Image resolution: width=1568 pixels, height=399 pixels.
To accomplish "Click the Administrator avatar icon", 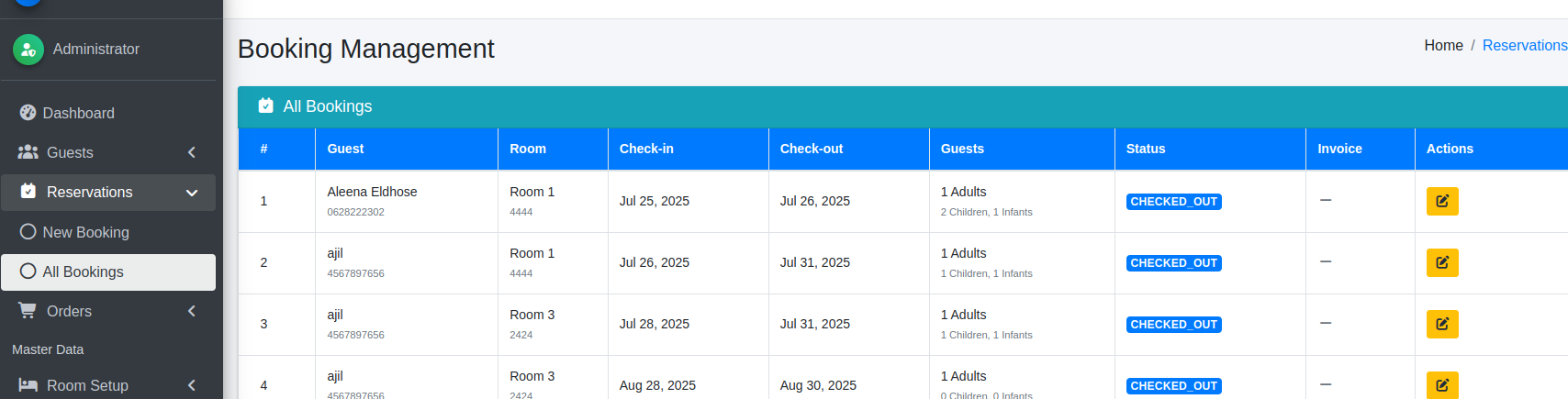I will click(x=28, y=50).
